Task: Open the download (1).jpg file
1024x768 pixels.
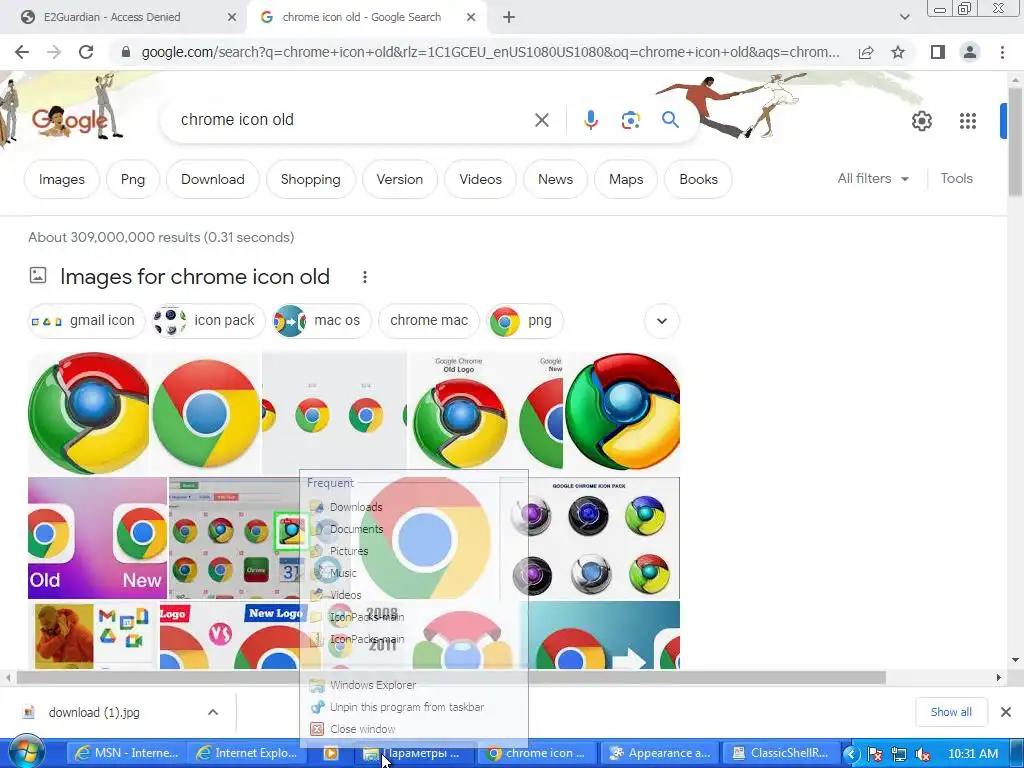Action: [93, 712]
